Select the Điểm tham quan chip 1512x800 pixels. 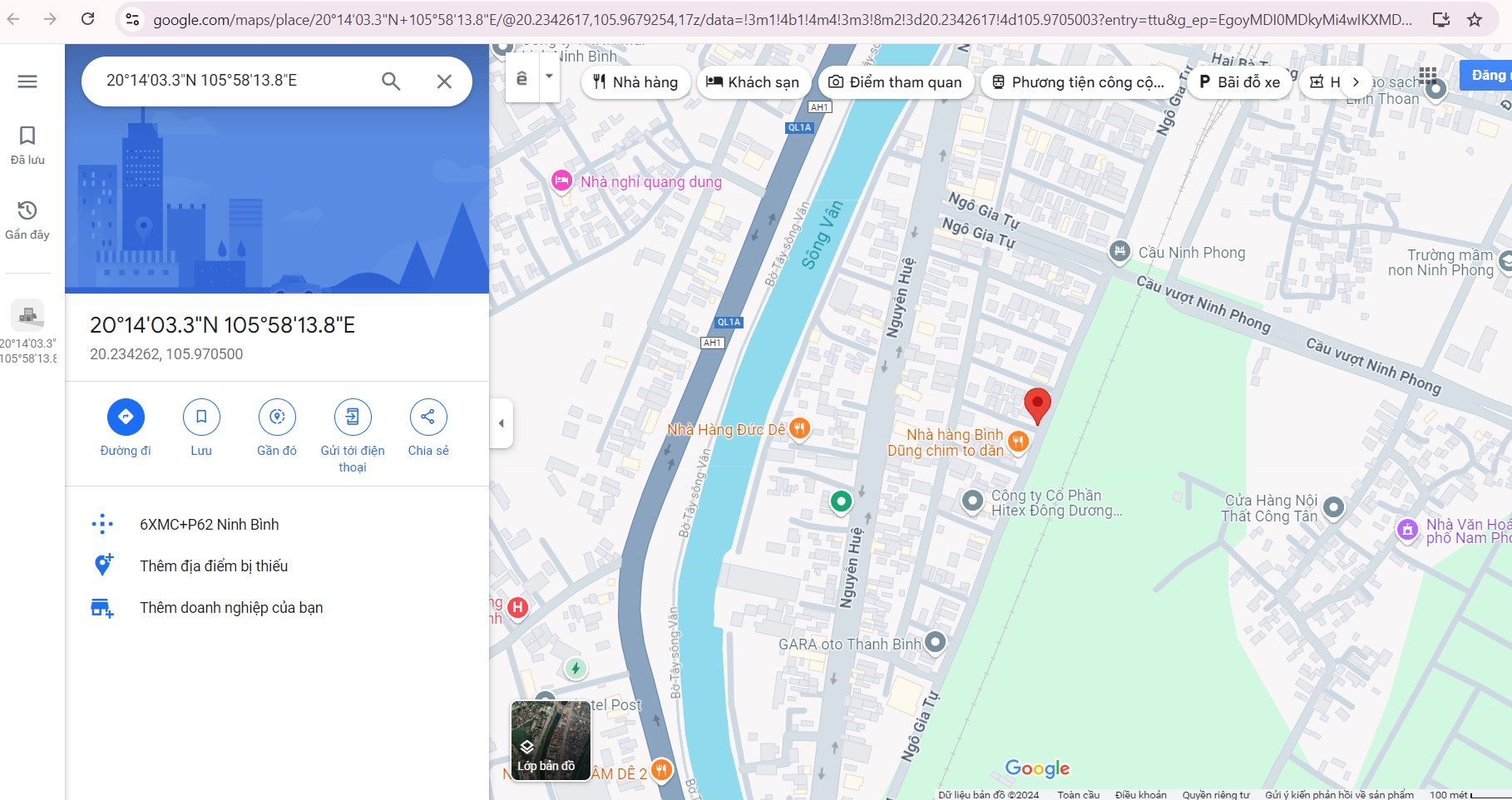click(x=896, y=82)
